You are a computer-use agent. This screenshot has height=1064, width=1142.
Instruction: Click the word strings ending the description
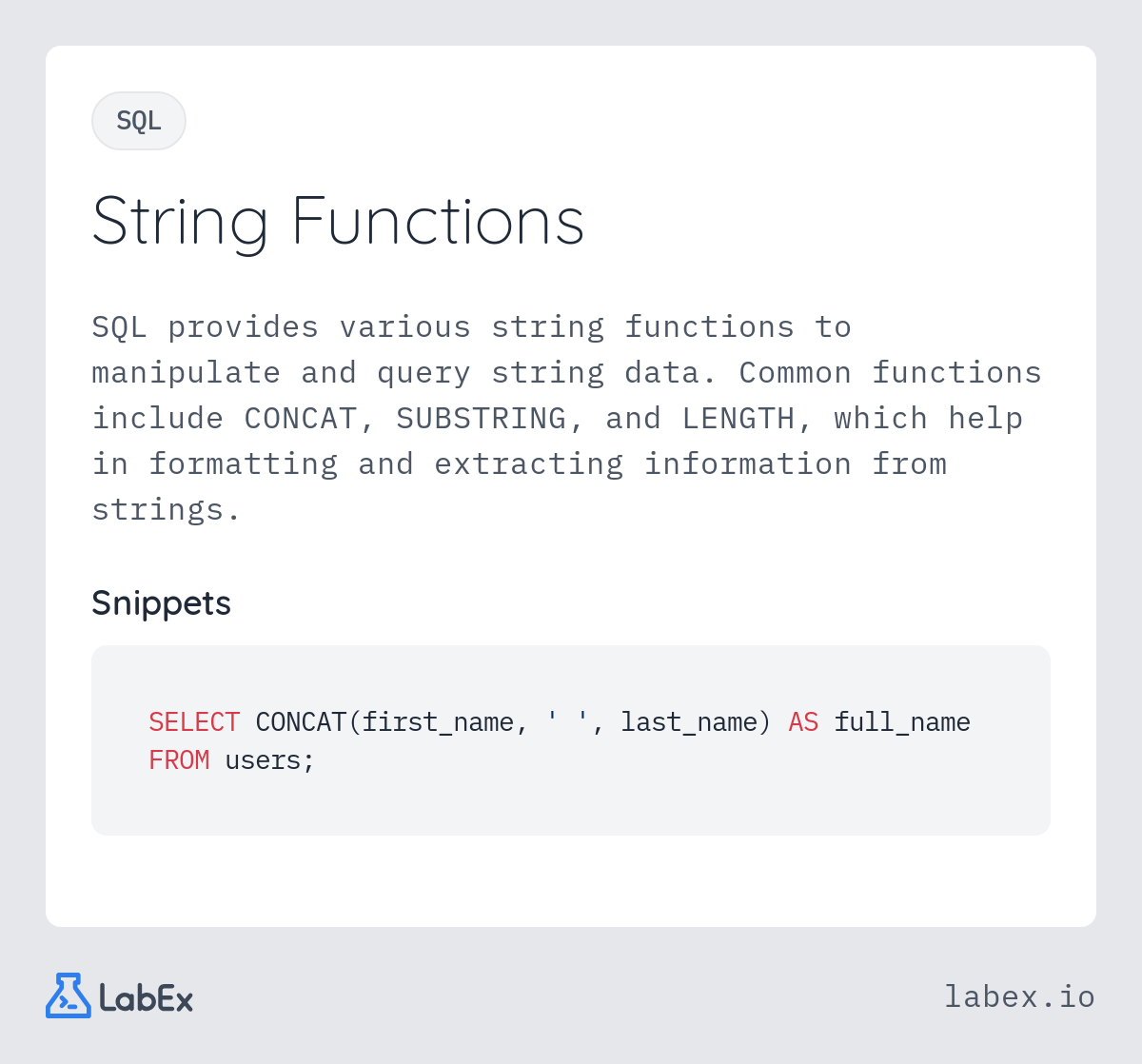[157, 510]
